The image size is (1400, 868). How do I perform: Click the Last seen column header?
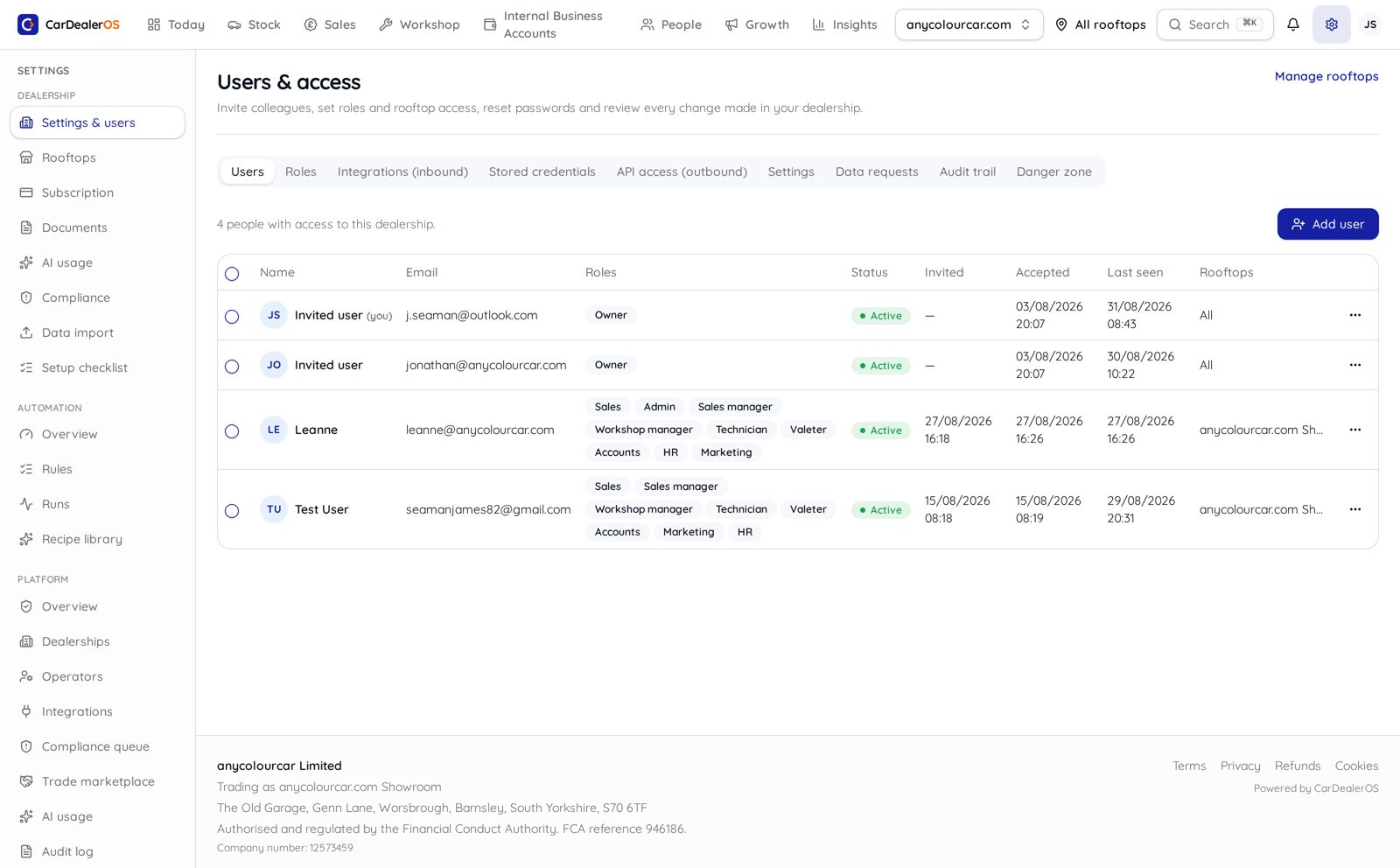click(1135, 272)
